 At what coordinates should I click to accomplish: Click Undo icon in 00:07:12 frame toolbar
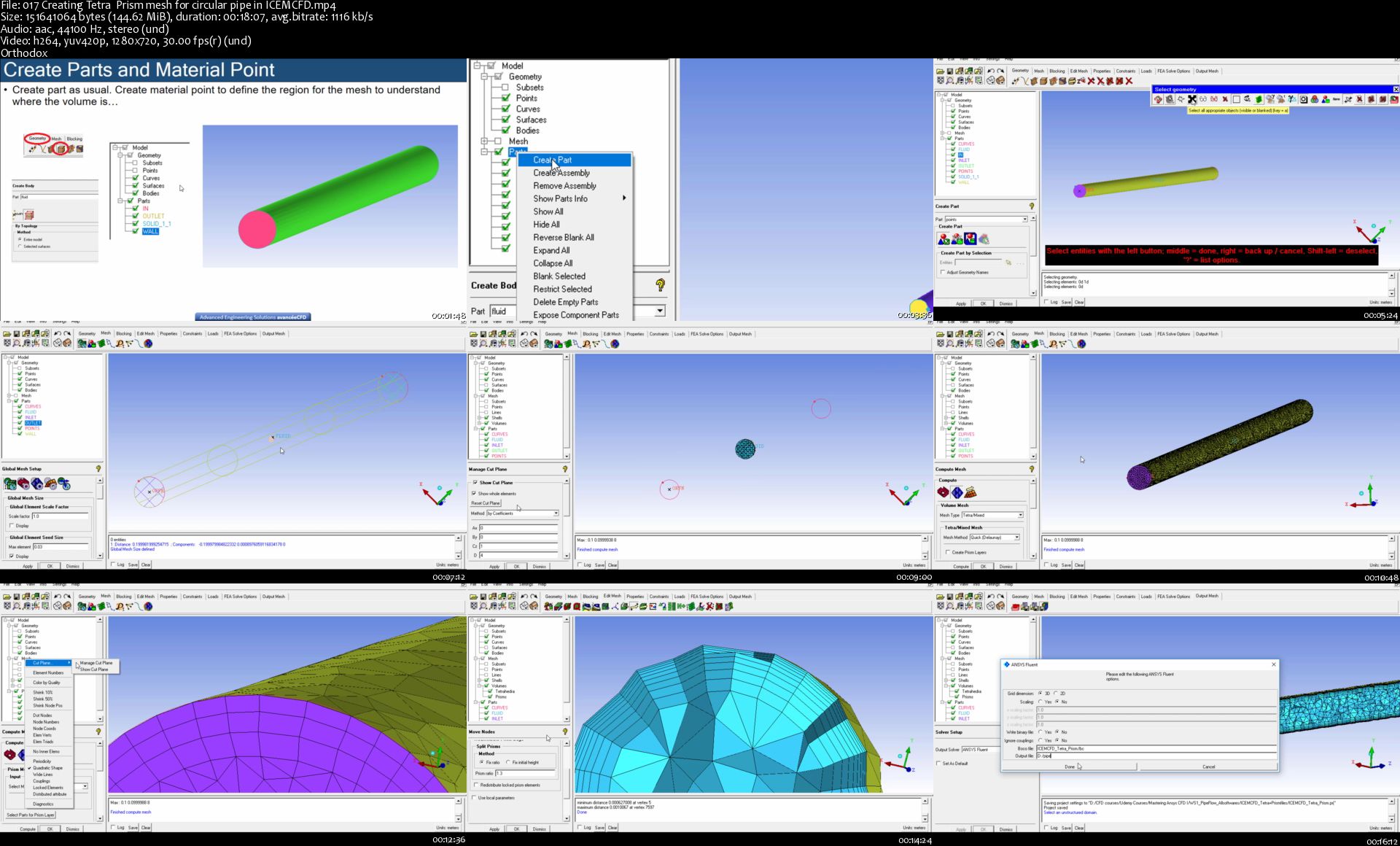pos(58,333)
